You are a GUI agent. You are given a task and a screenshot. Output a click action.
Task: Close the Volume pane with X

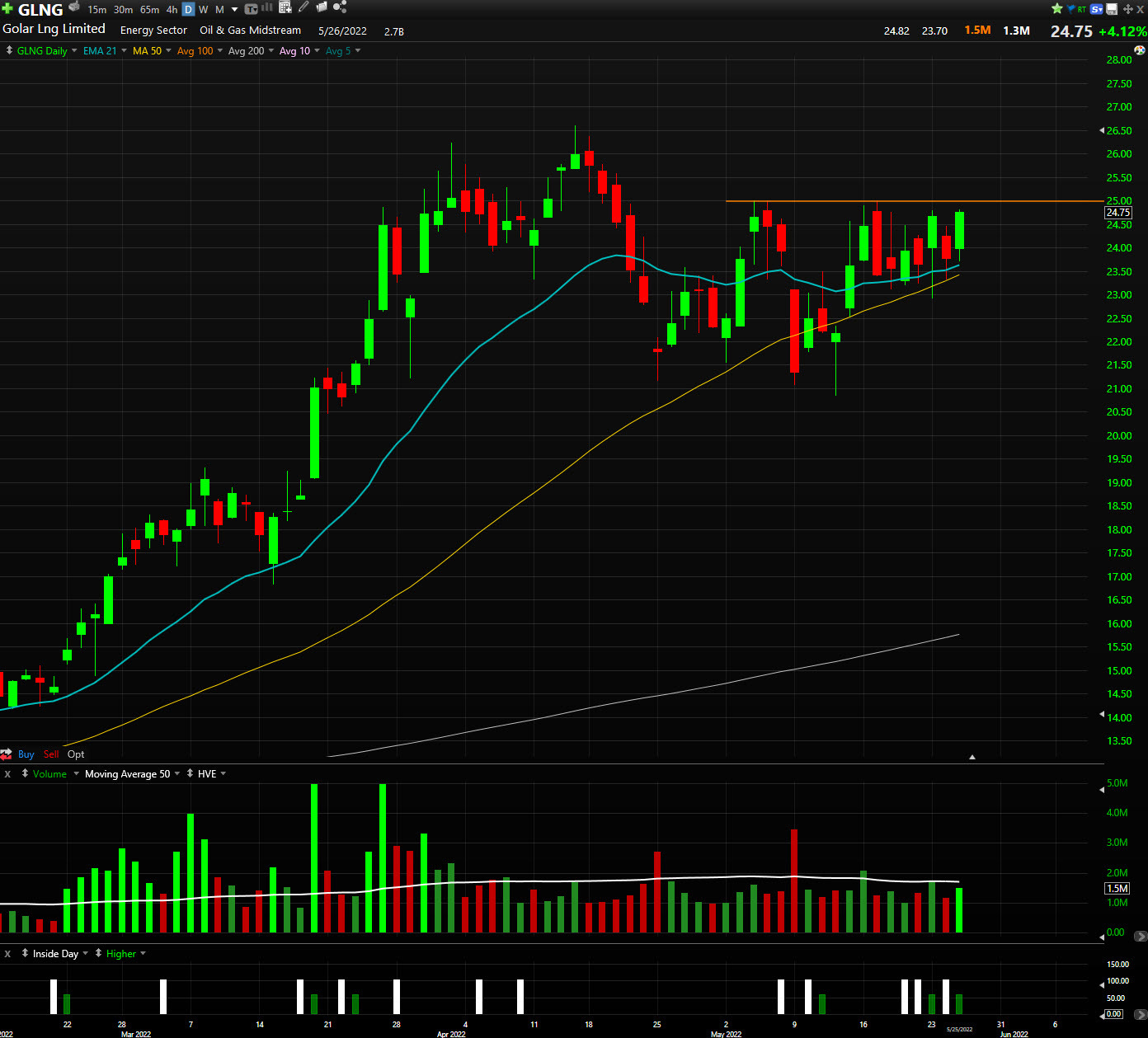[7, 773]
